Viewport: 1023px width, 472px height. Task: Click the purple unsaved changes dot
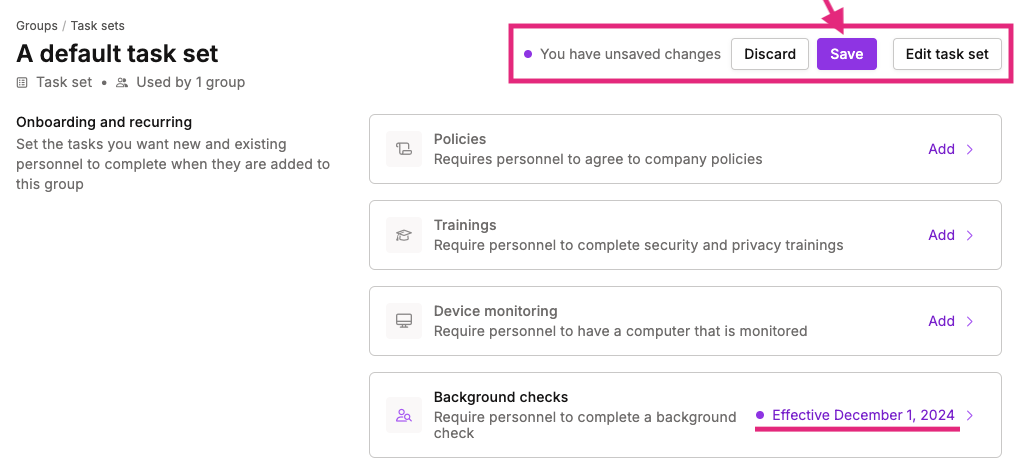tap(528, 54)
